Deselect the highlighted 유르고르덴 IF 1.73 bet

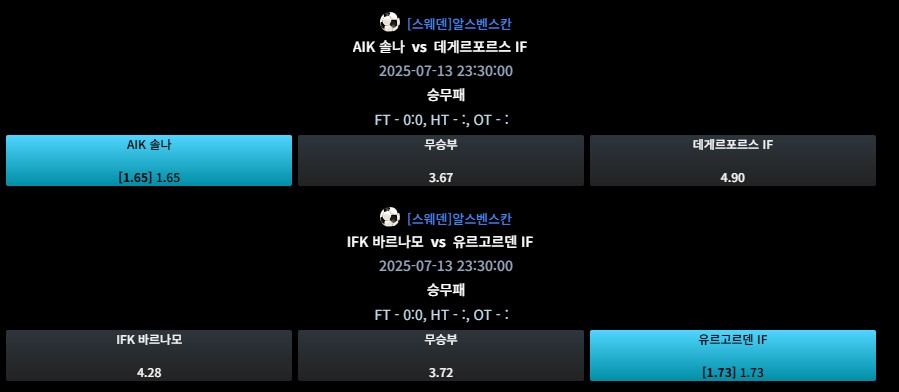733,355
